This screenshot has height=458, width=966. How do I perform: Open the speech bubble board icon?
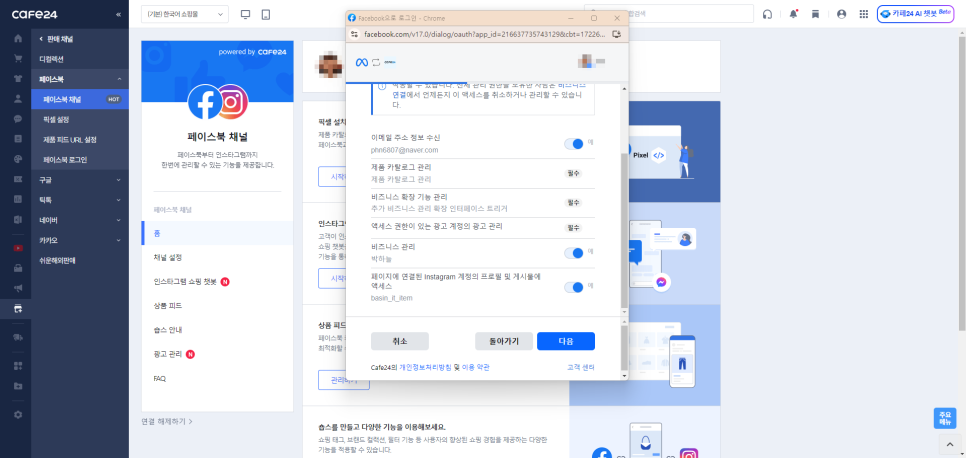coord(18,118)
